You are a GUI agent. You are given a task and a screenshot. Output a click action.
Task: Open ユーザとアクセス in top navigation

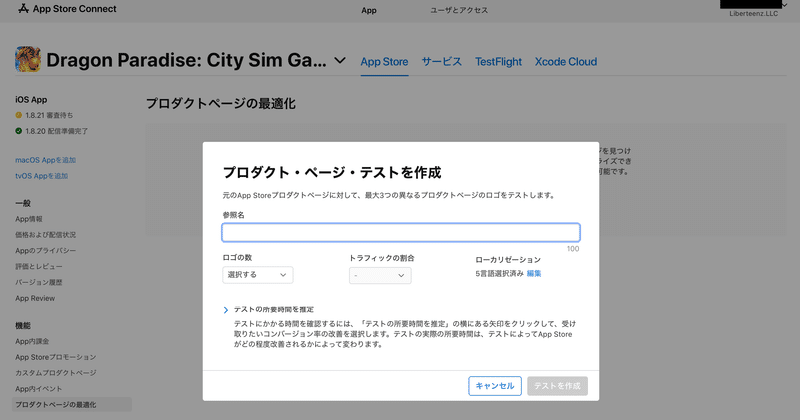tap(459, 10)
